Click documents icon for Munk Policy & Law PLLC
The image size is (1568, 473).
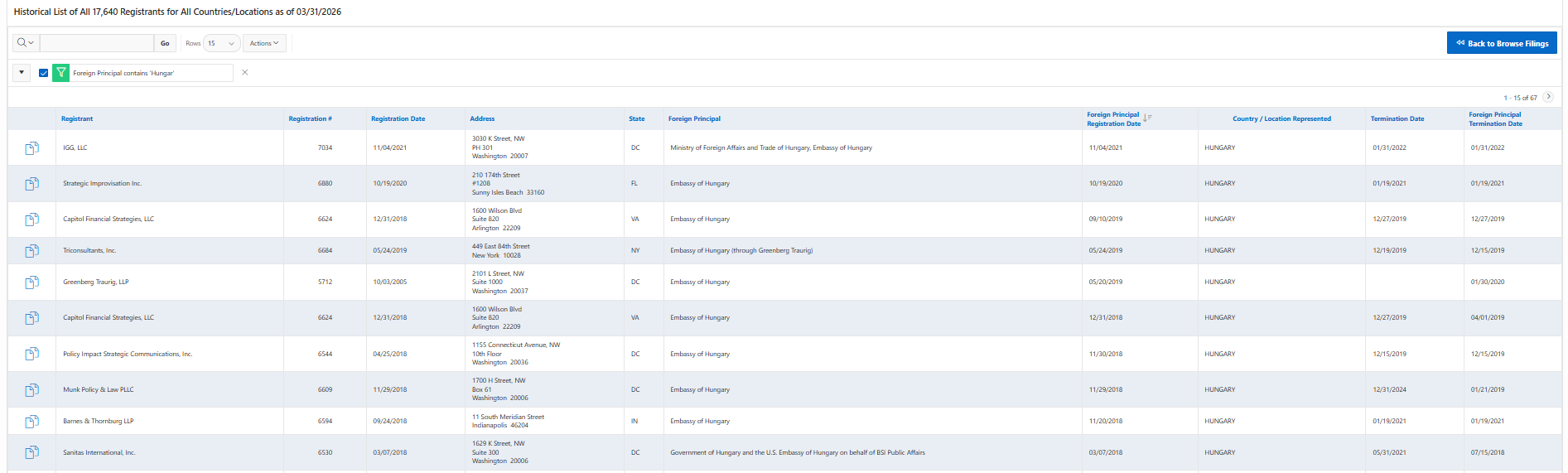pos(31,390)
